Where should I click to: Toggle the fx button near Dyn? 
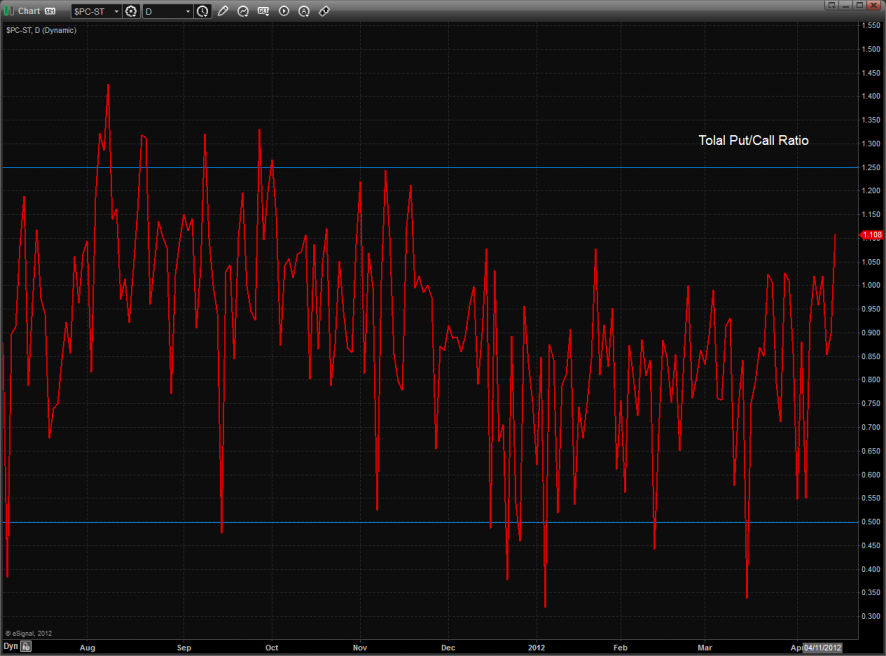coord(27,647)
